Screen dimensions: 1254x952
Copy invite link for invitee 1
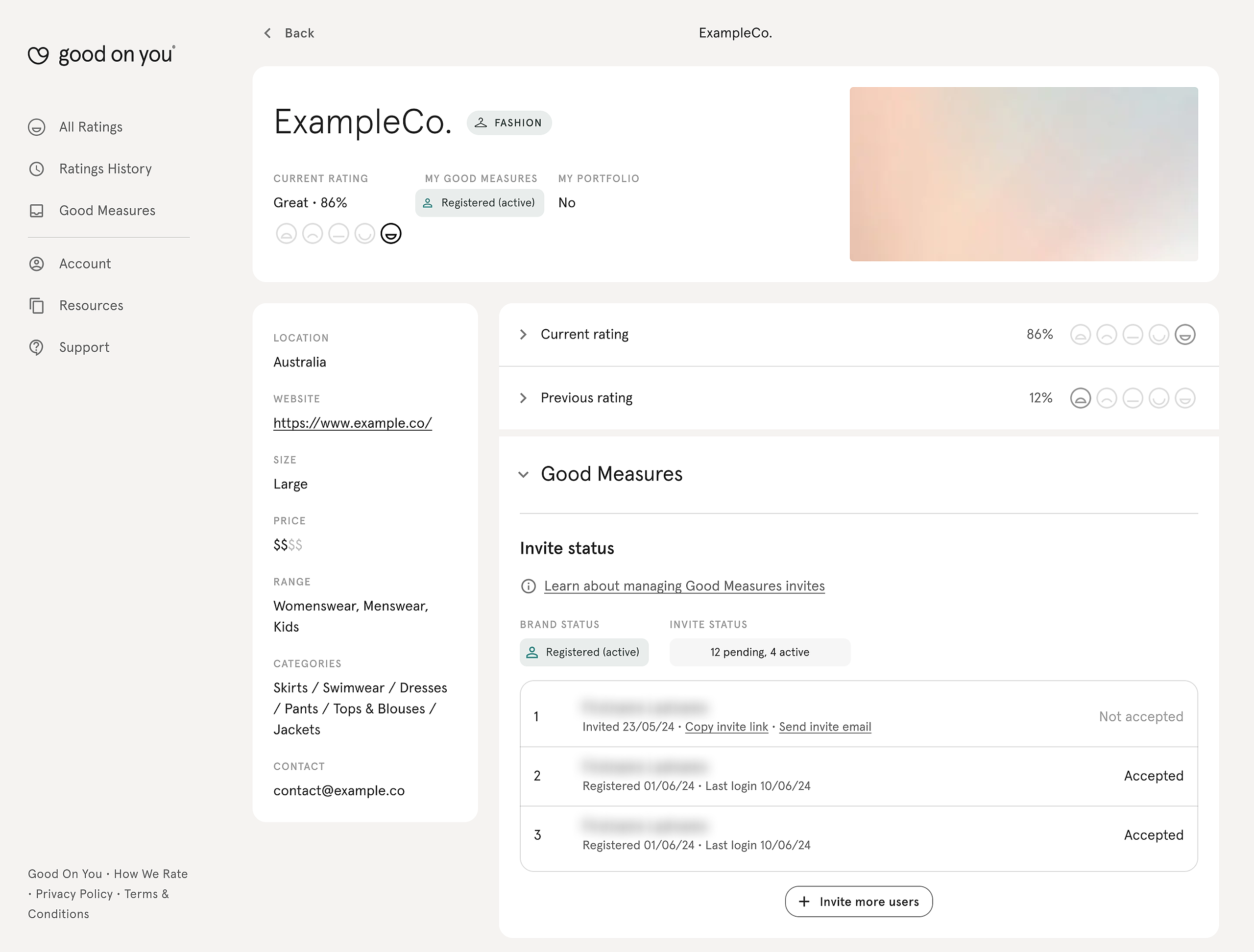pyautogui.click(x=726, y=727)
